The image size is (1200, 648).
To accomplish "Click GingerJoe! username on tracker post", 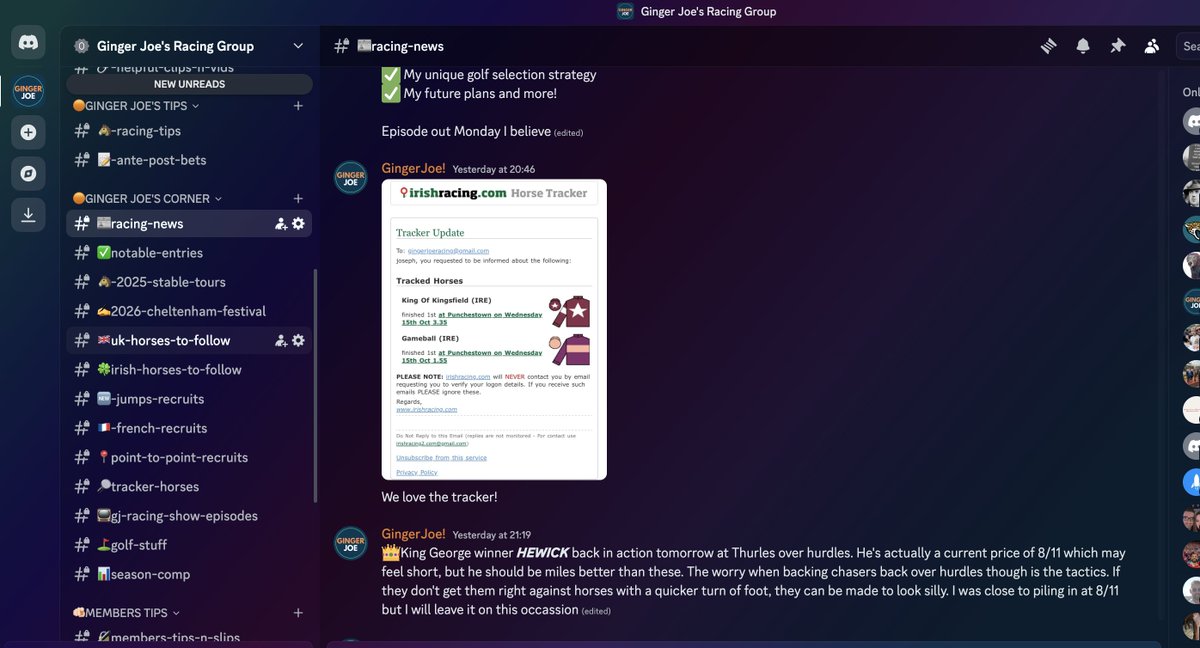I will tap(413, 169).
